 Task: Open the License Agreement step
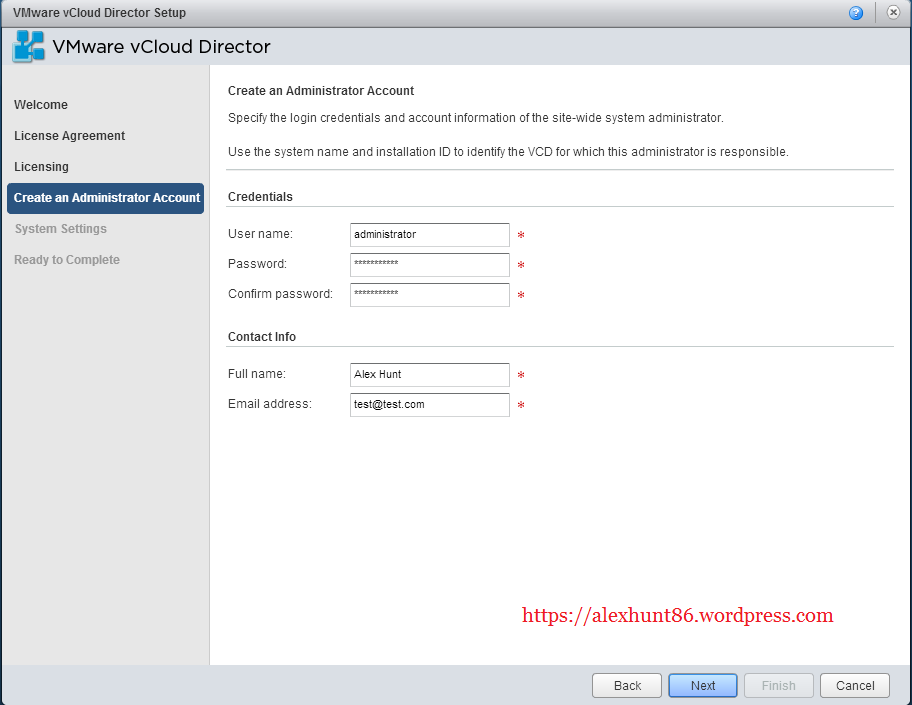70,136
